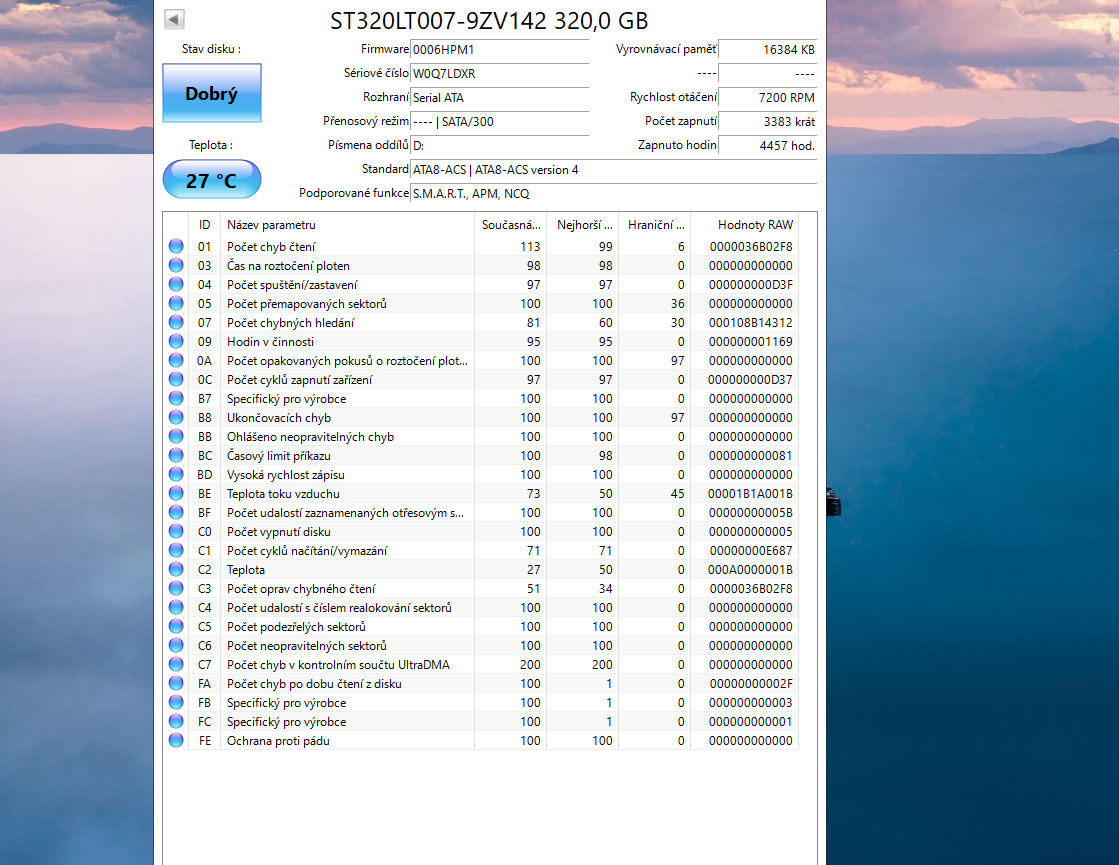This screenshot has width=1119, height=865.
Task: Select the Firmware field showing 0006HPM1
Action: 500,49
